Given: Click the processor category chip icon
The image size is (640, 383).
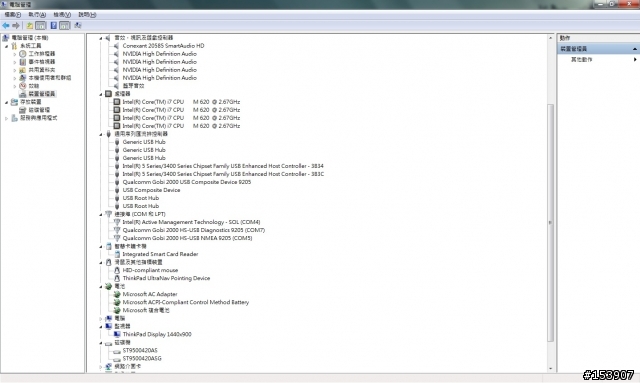Looking at the screenshot, I should point(108,94).
